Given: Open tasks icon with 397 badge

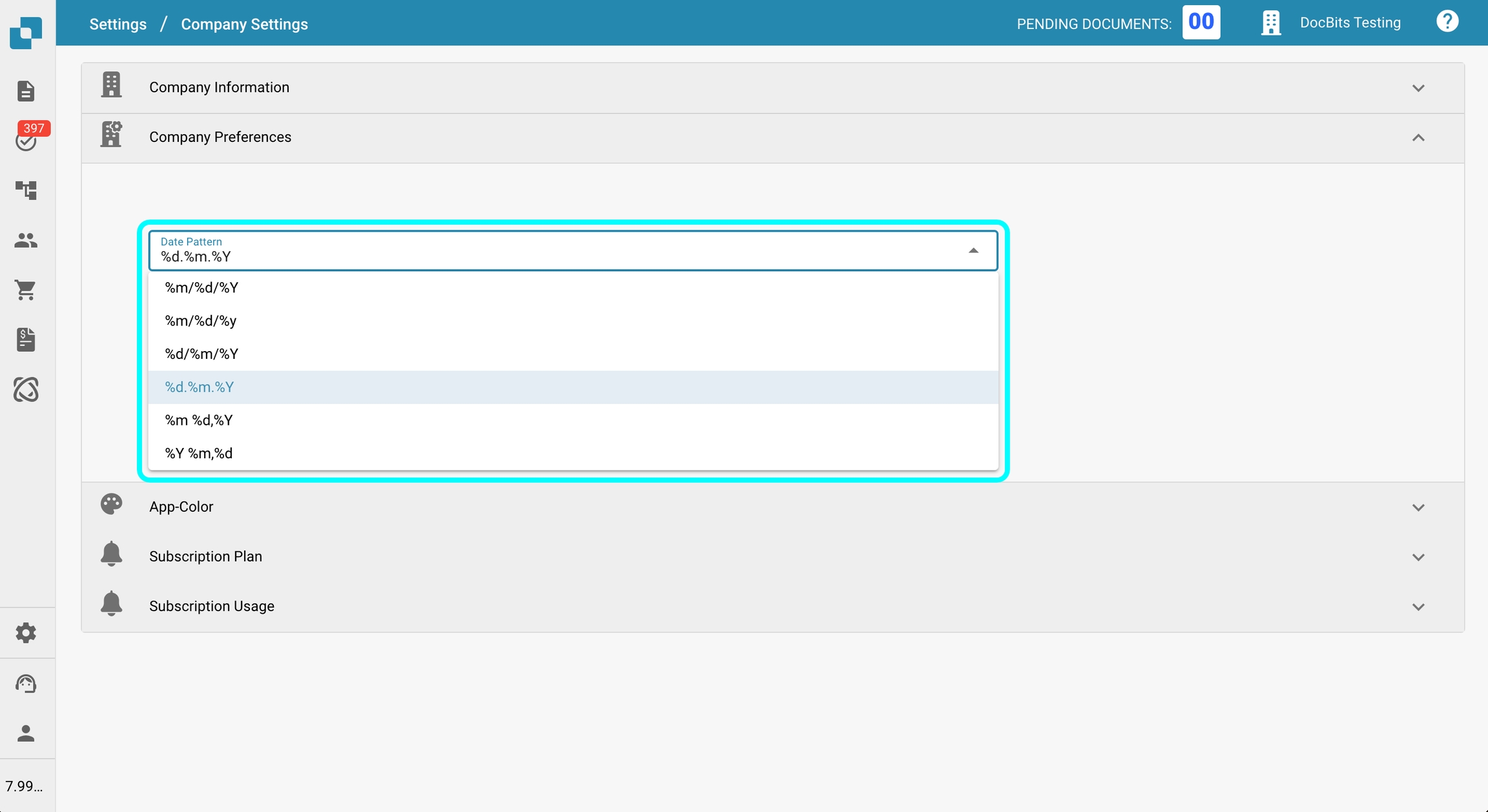Looking at the screenshot, I should click(26, 140).
